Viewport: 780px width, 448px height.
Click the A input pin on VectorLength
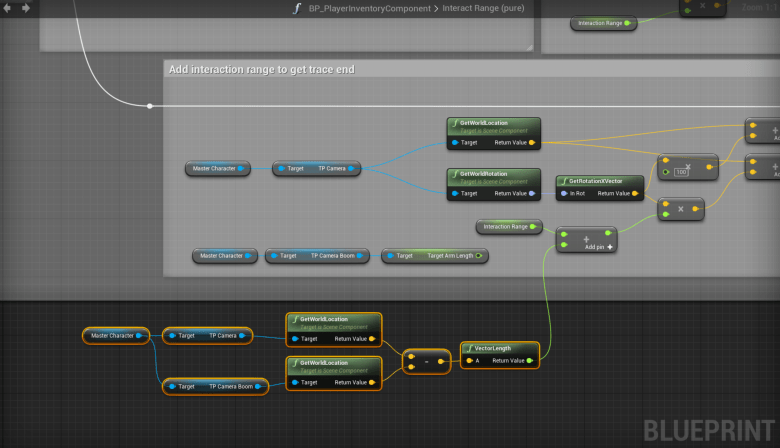point(467,360)
